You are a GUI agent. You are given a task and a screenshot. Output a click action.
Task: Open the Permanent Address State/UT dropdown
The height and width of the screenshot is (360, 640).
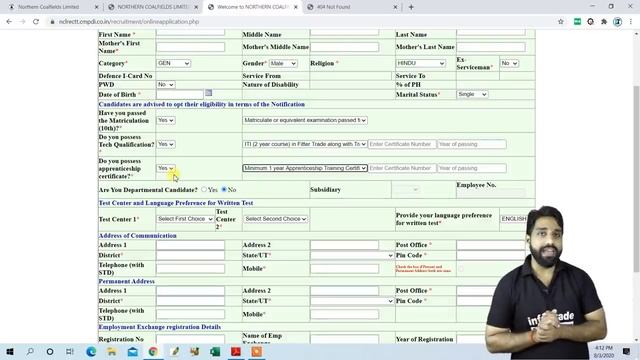pyautogui.click(x=352, y=301)
